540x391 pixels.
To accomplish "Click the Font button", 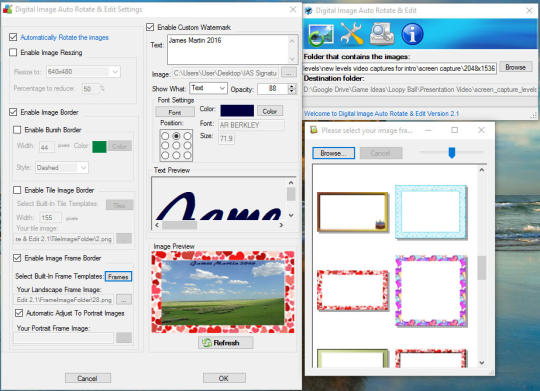I will tap(175, 112).
